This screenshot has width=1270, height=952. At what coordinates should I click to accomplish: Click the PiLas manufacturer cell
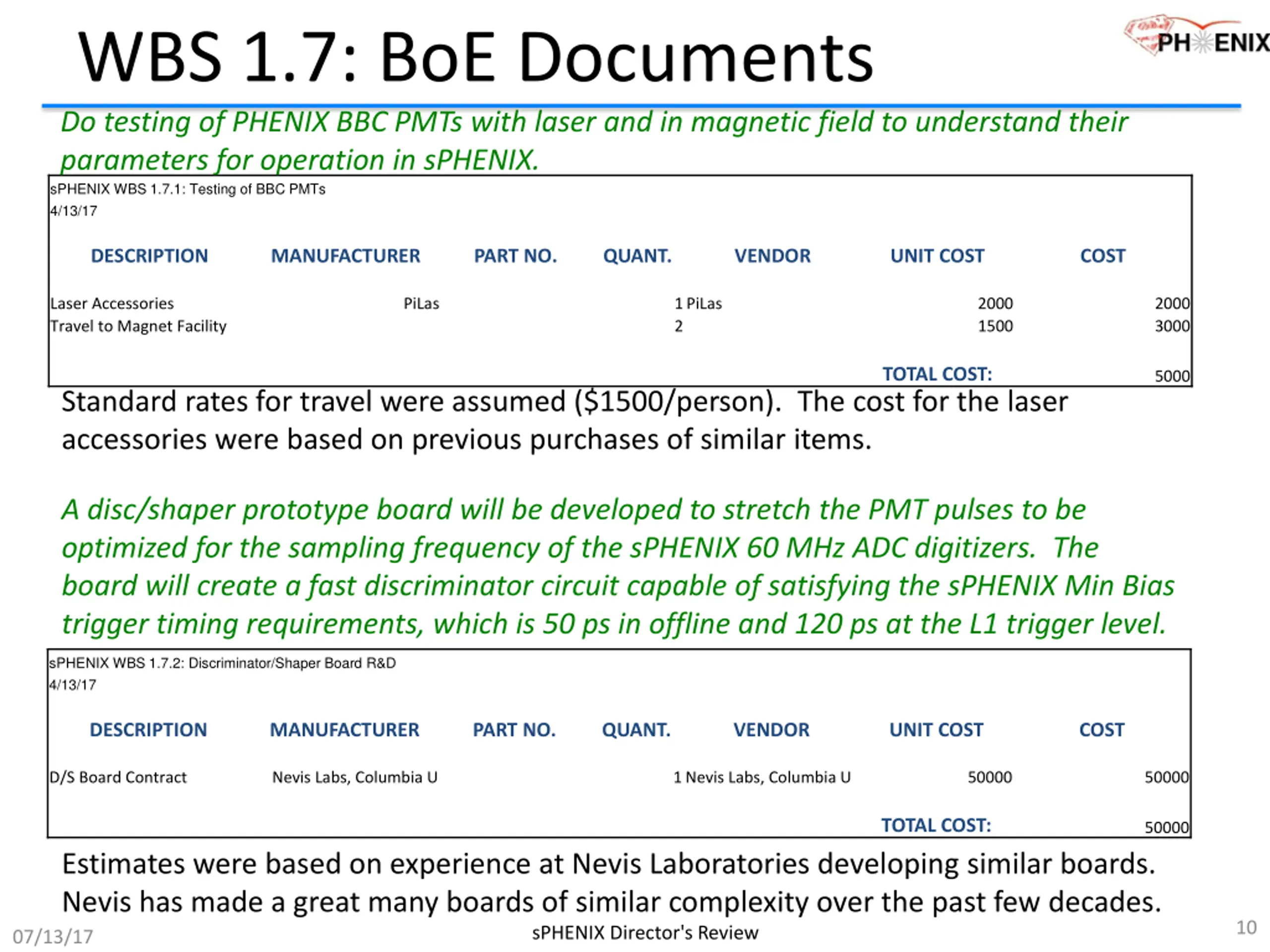point(421,303)
